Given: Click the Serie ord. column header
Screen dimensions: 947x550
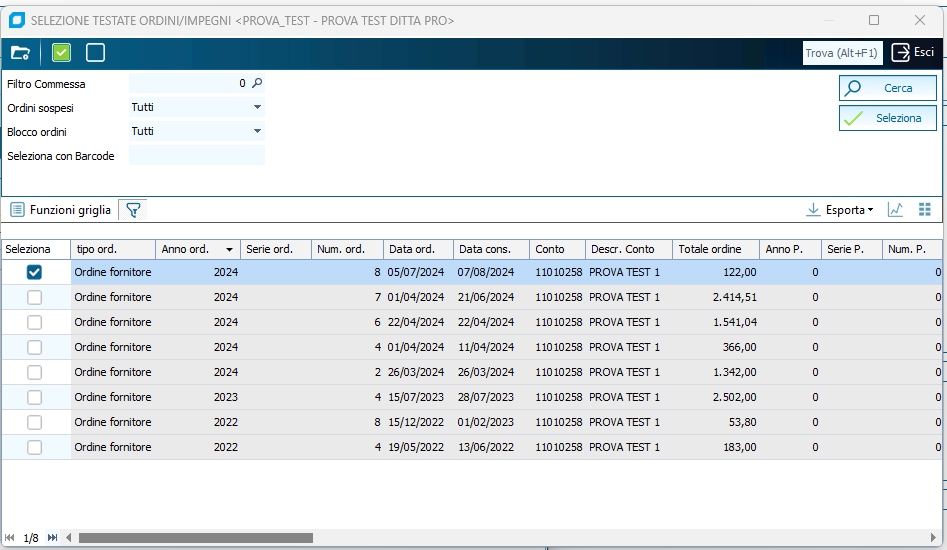Looking at the screenshot, I should click(276, 249).
